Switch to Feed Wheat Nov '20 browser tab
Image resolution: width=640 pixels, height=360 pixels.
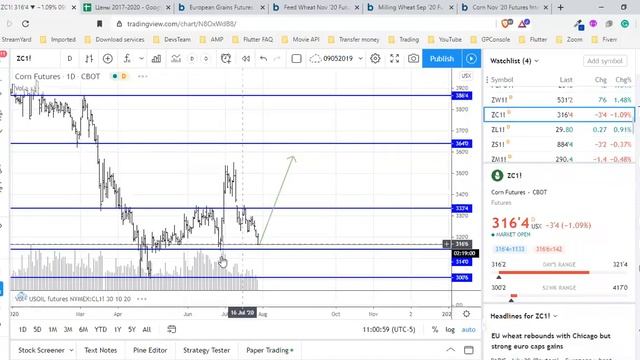click(x=316, y=7)
